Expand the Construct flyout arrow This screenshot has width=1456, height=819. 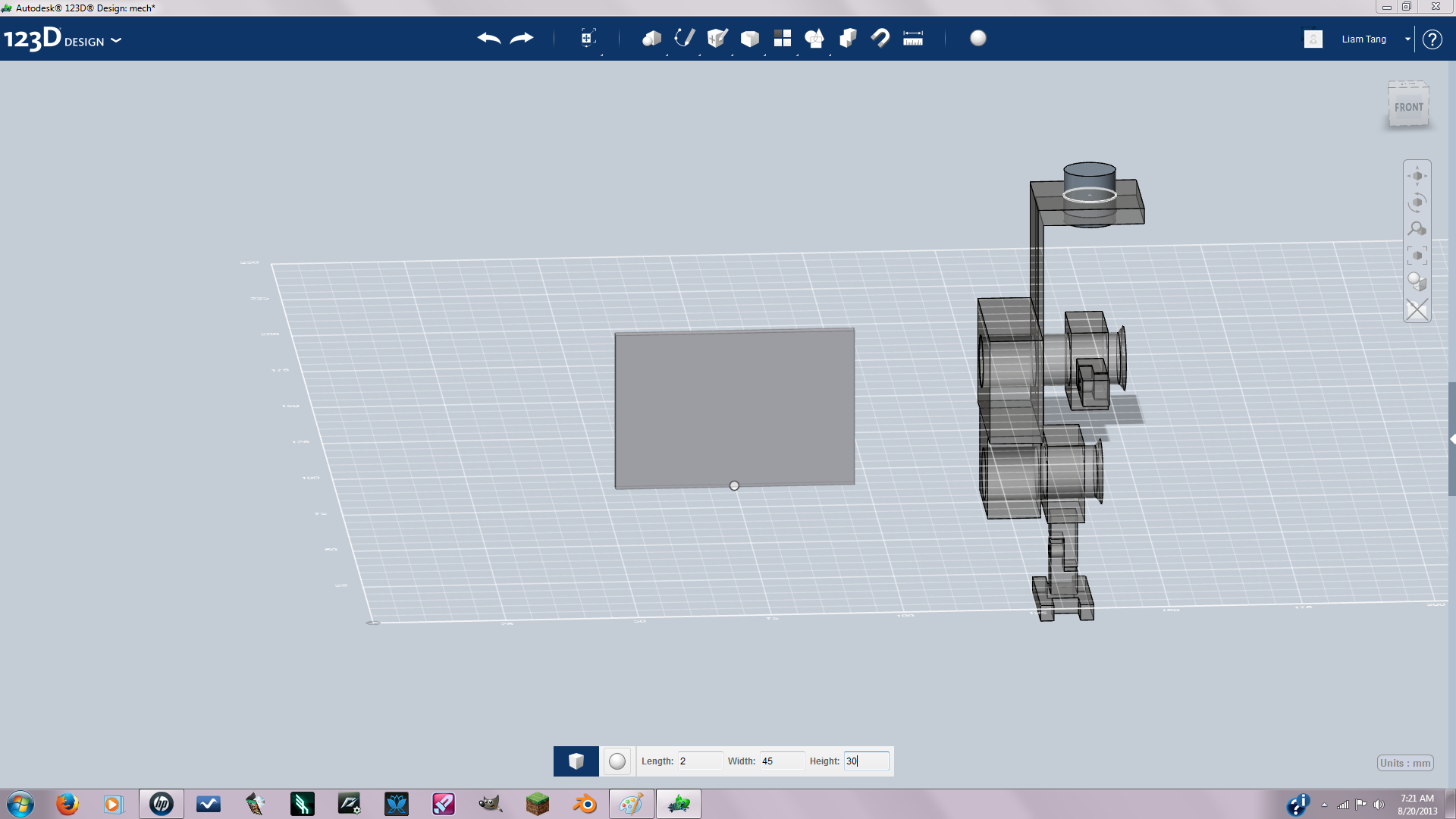click(733, 55)
